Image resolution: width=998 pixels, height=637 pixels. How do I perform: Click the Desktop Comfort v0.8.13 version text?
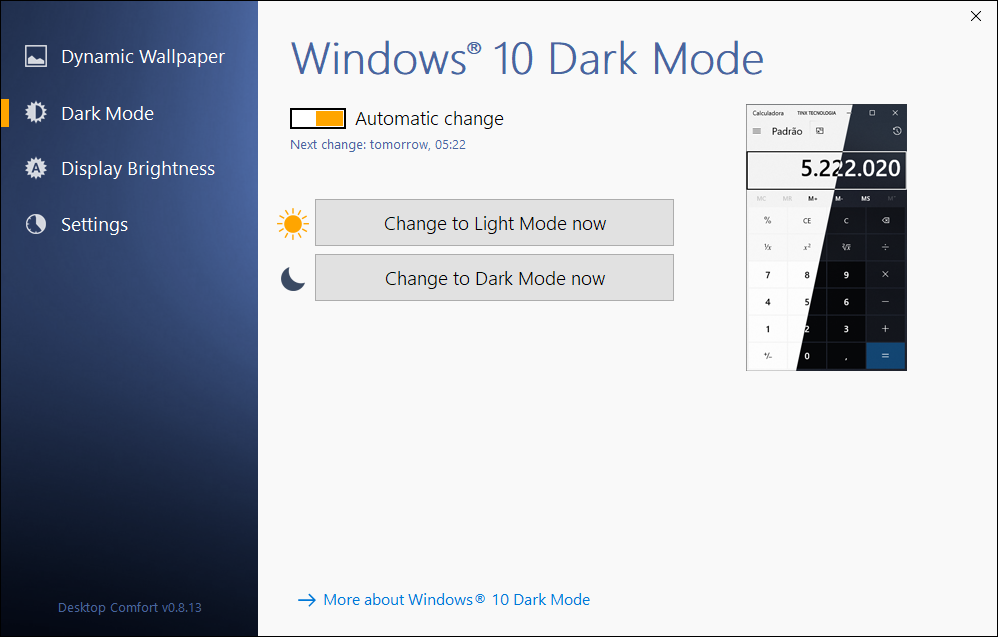[130, 607]
